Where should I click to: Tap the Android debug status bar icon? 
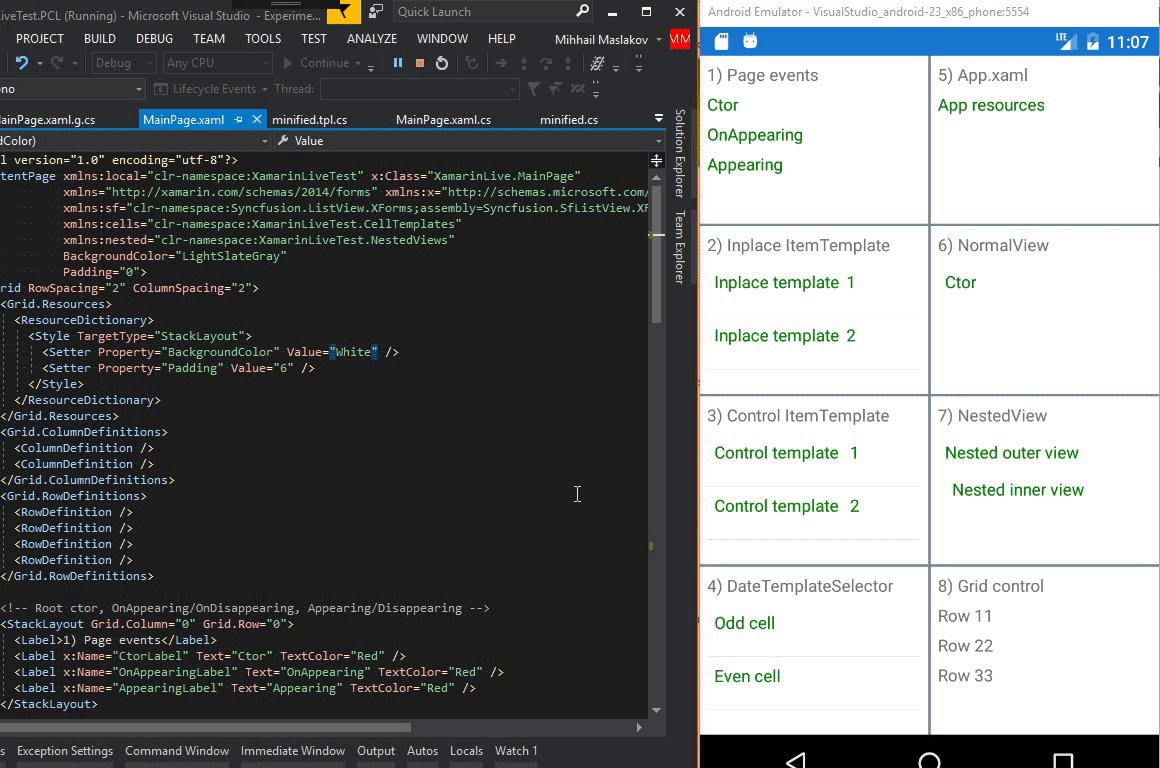tap(750, 41)
